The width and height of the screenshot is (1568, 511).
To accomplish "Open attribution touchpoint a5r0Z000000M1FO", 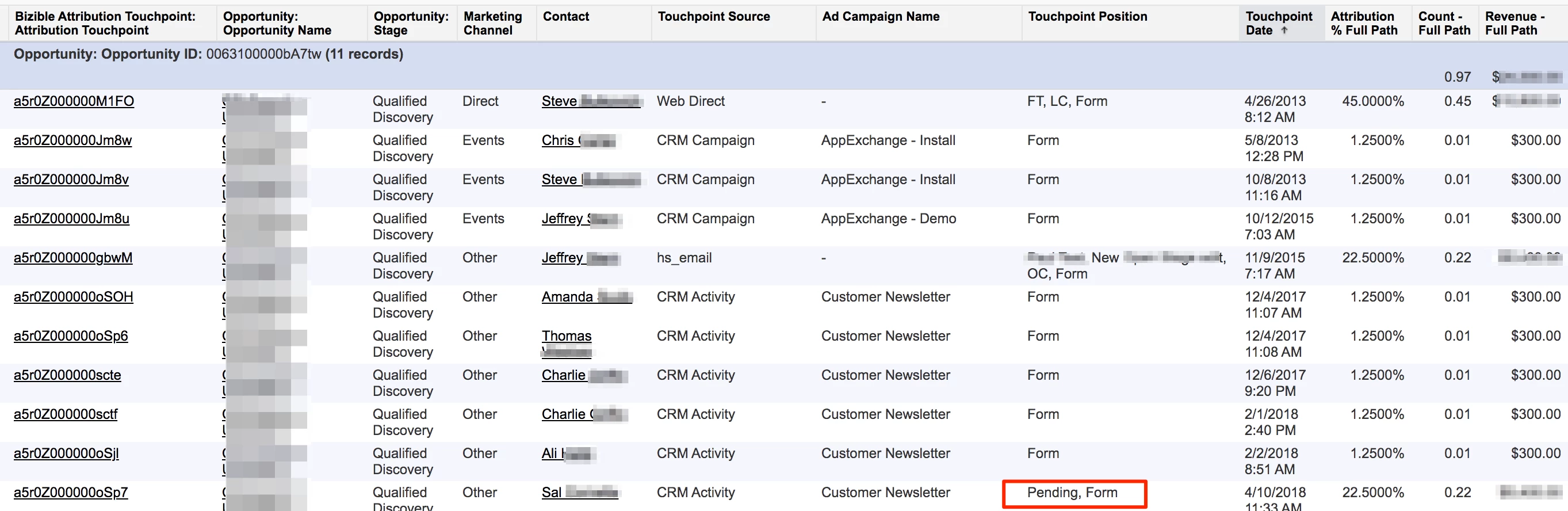I will (x=74, y=101).
